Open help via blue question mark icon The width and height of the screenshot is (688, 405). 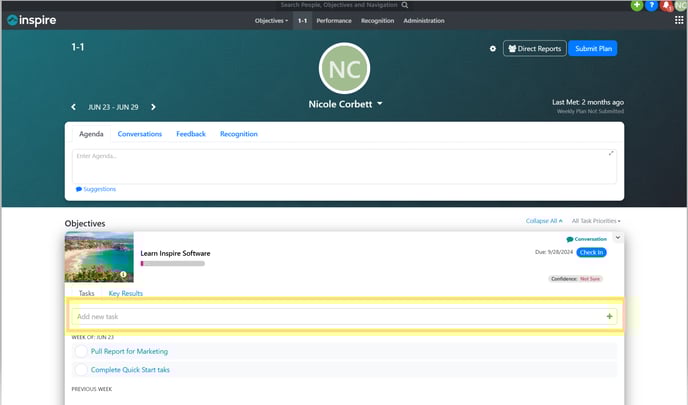pyautogui.click(x=651, y=6)
